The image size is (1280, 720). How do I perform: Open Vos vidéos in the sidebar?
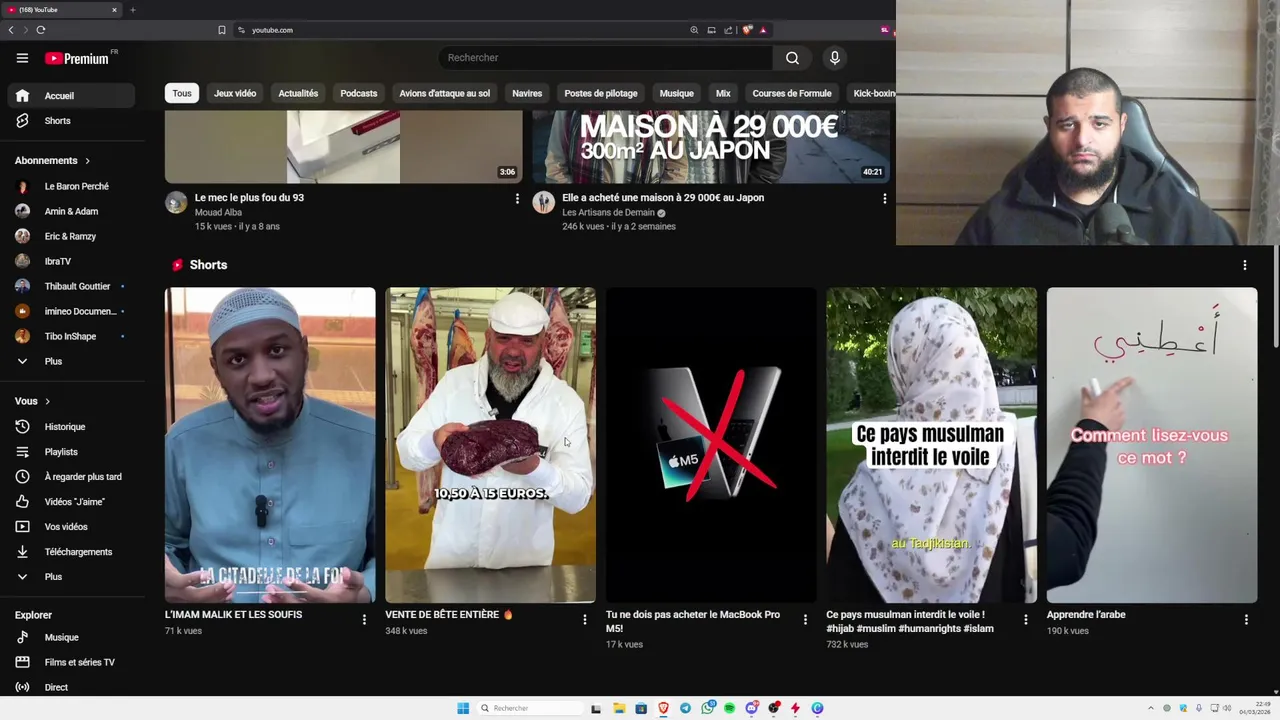point(70,527)
